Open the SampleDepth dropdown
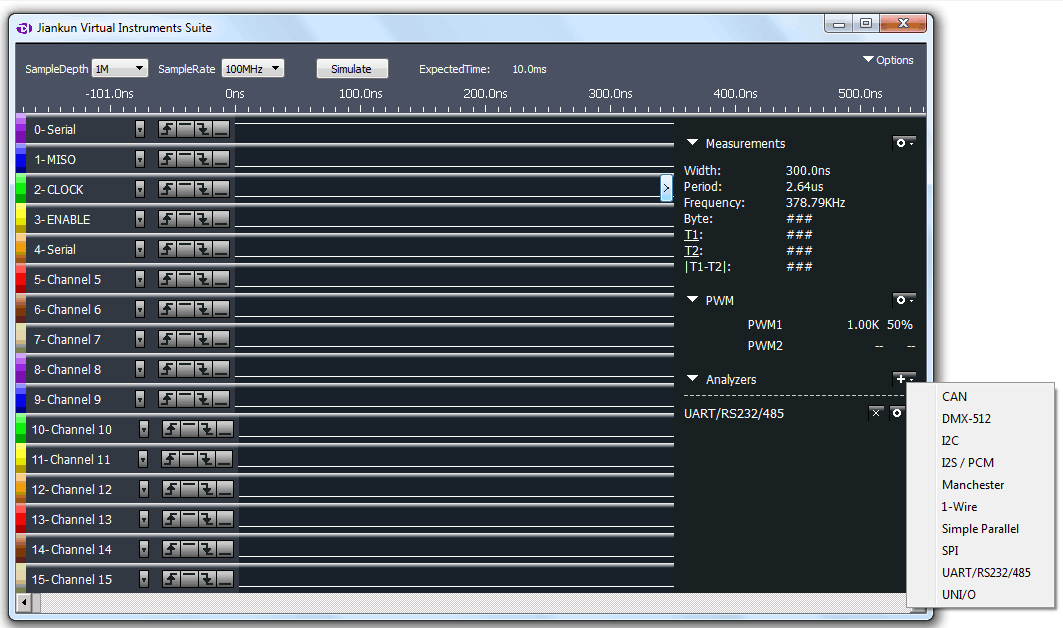1063x628 pixels. (x=119, y=68)
